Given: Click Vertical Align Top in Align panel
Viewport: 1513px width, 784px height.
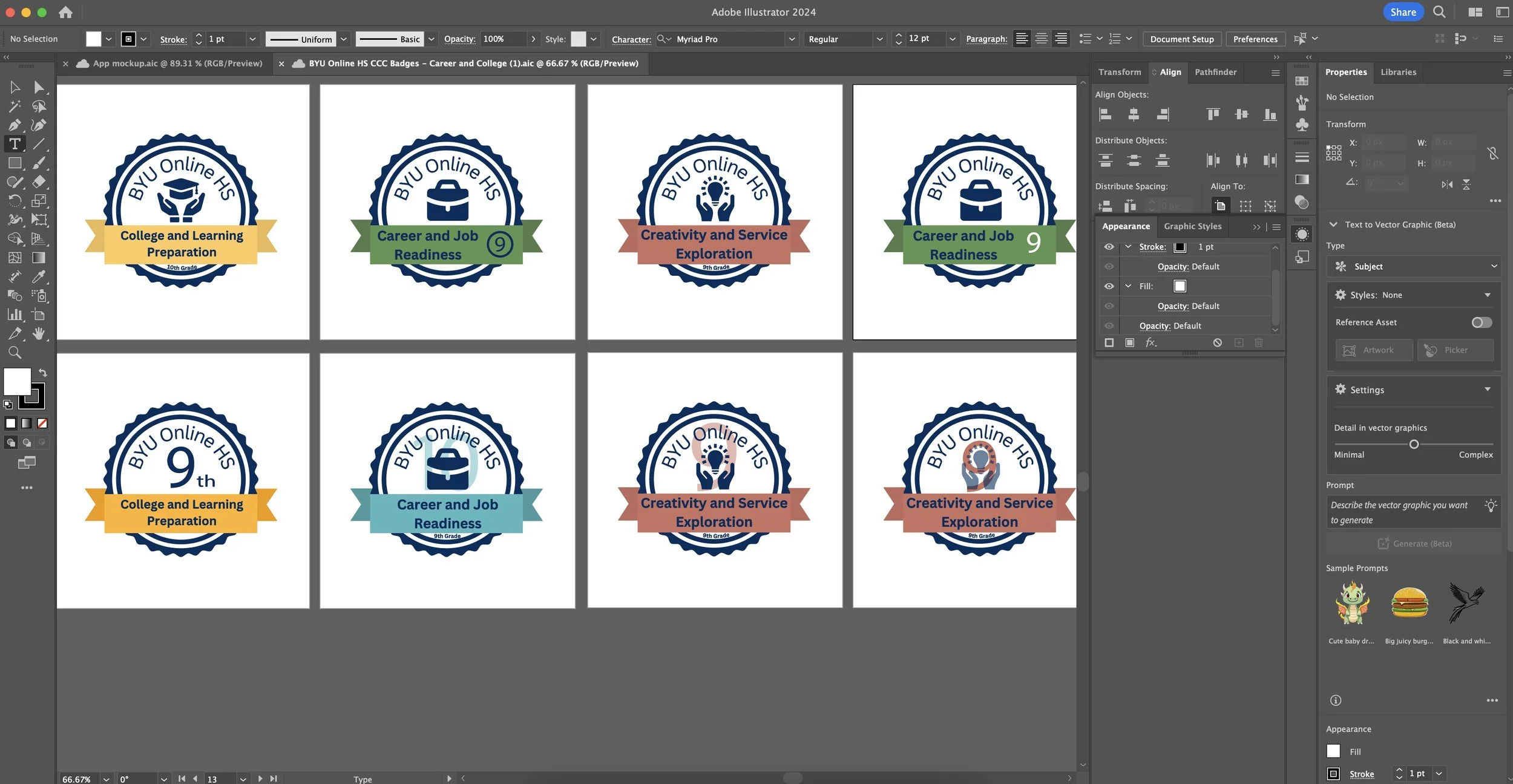Looking at the screenshot, I should 1213,114.
